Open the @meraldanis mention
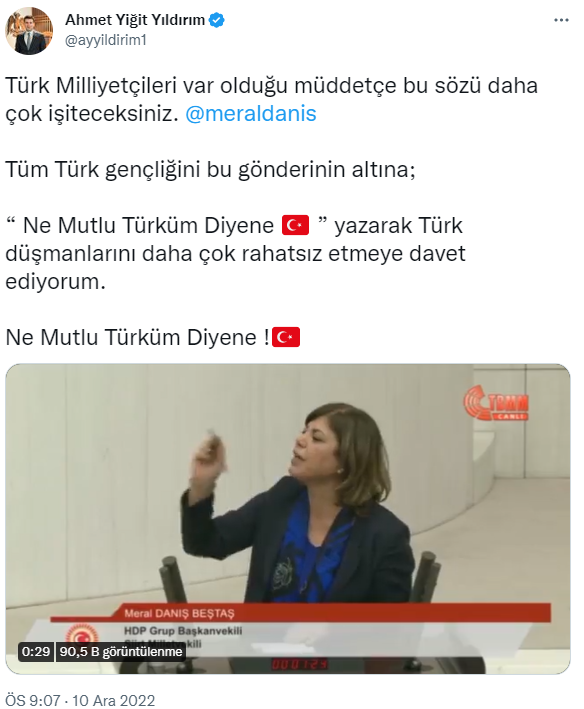584x709 pixels. pos(251,113)
